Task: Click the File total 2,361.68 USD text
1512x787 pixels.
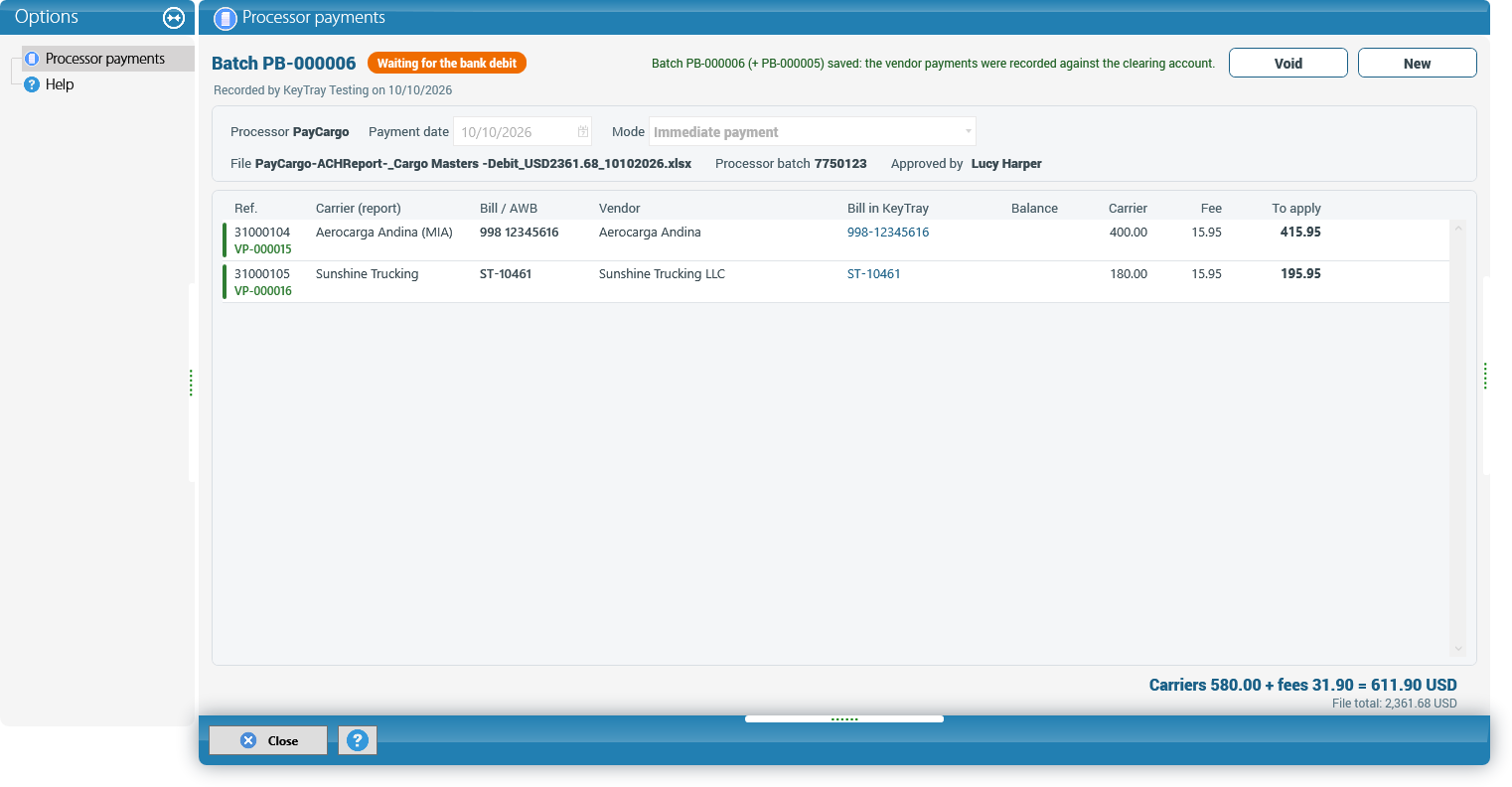Action: pos(1395,704)
